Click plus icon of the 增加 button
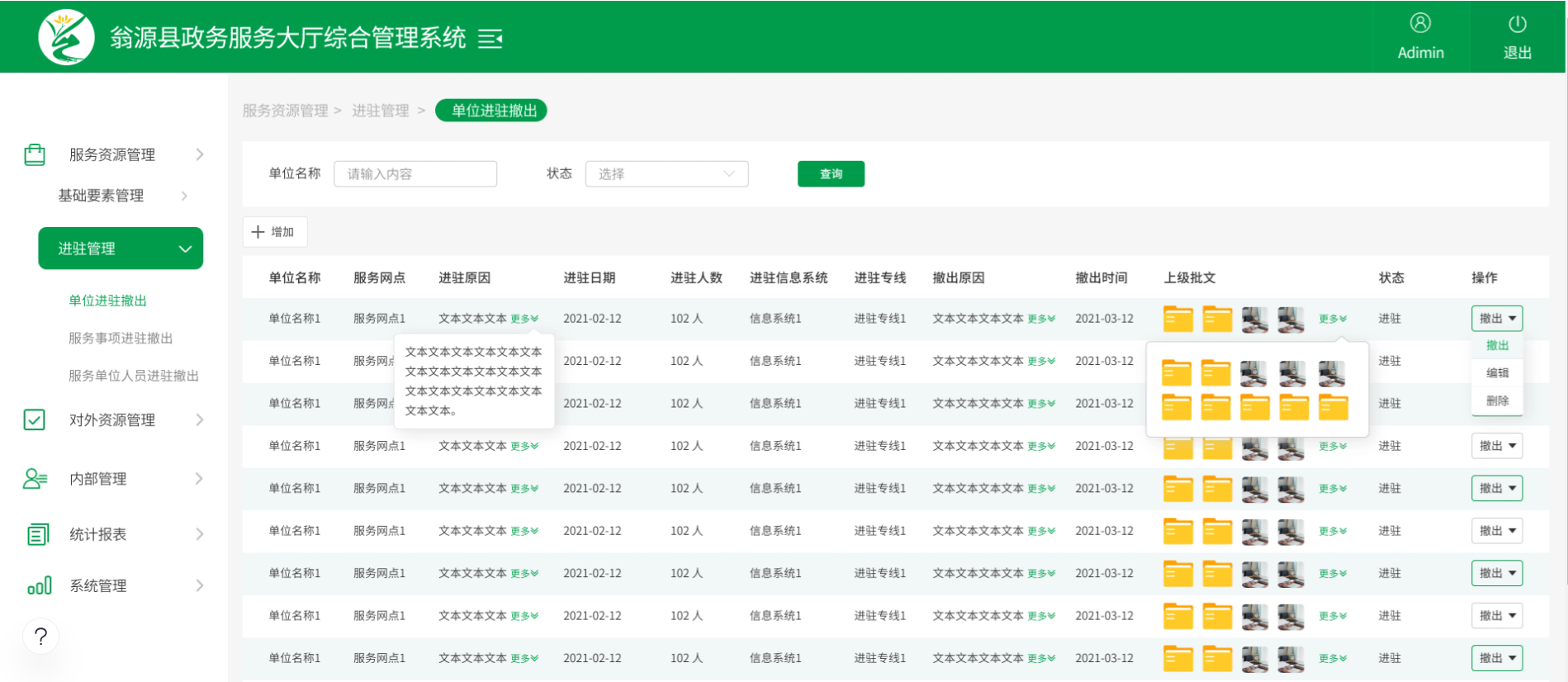 258,232
